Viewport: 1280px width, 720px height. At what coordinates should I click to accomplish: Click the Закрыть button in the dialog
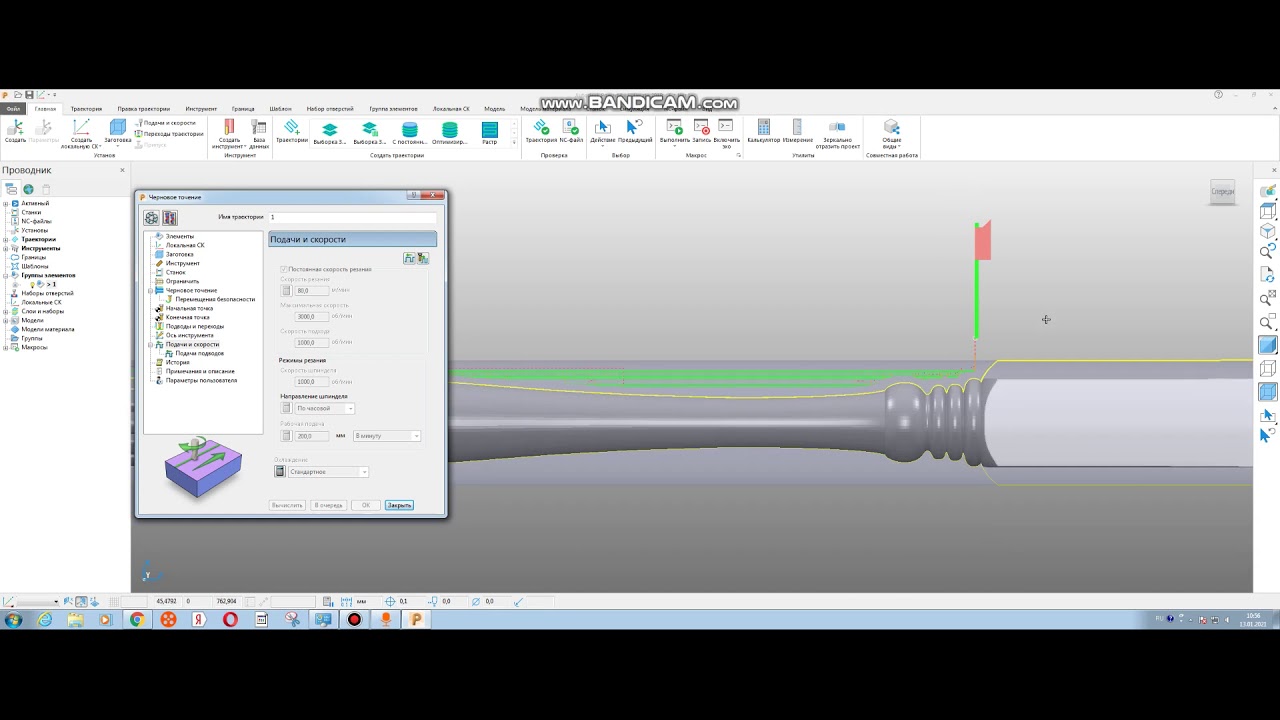[399, 505]
